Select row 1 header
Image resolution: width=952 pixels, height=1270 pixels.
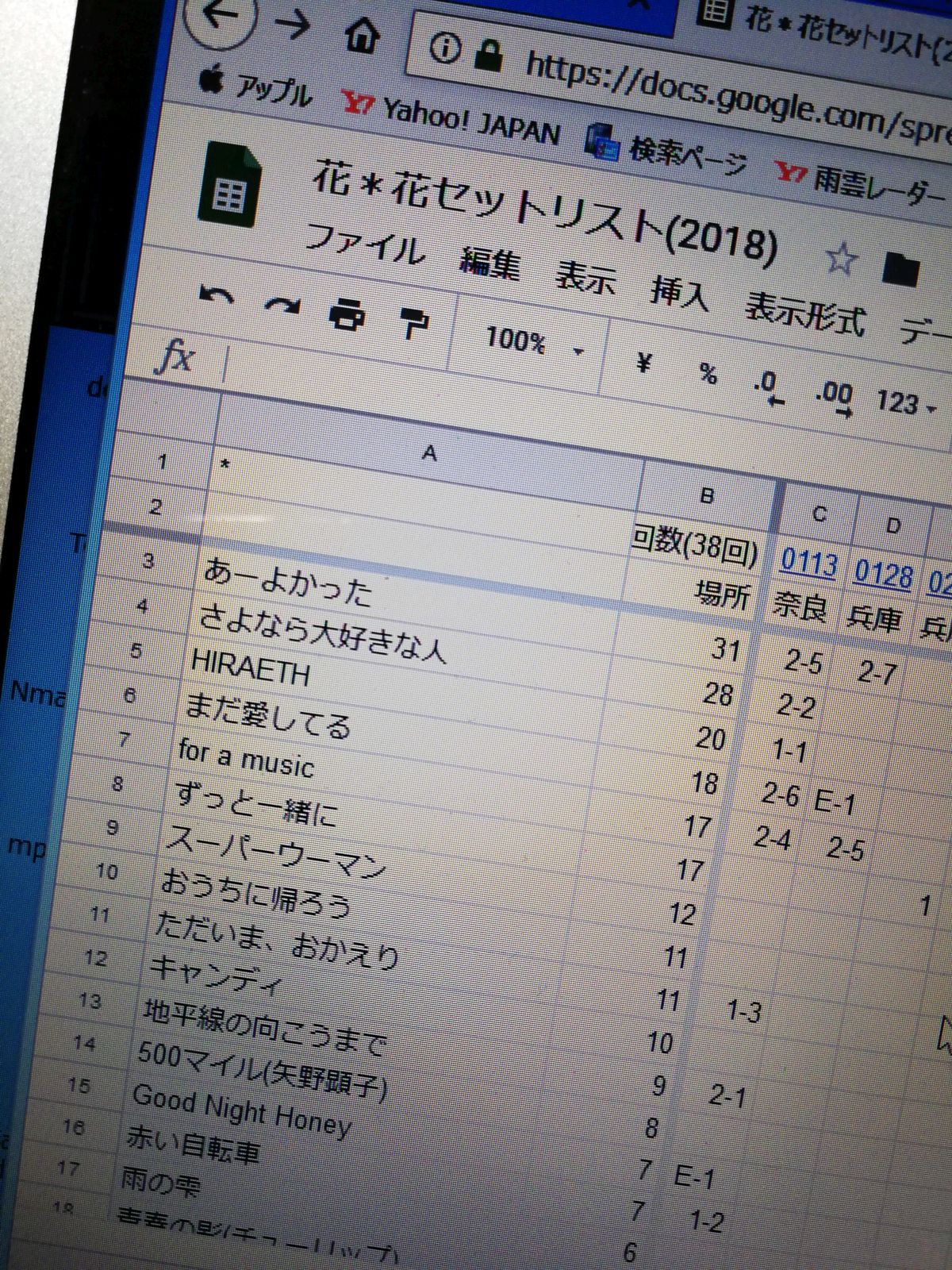point(163,461)
